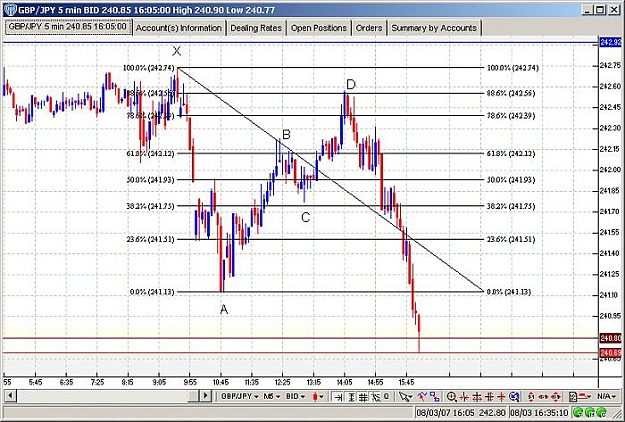The height and width of the screenshot is (422, 625).
Task: Toggle the chart grid icon
Action: [363, 396]
